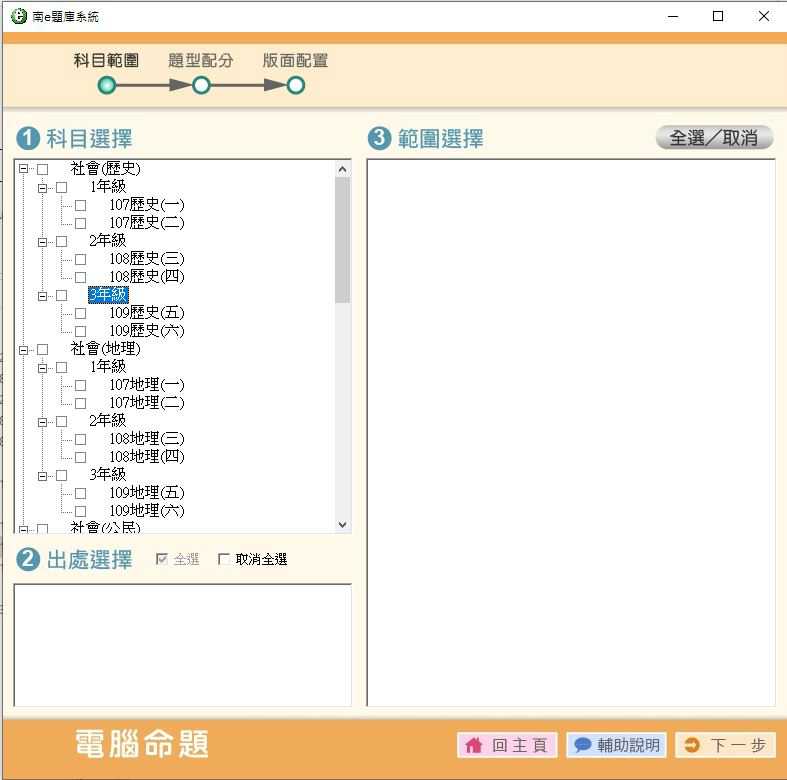Enable the 109歷史(六) checkbox
787x780 pixels.
(80, 331)
